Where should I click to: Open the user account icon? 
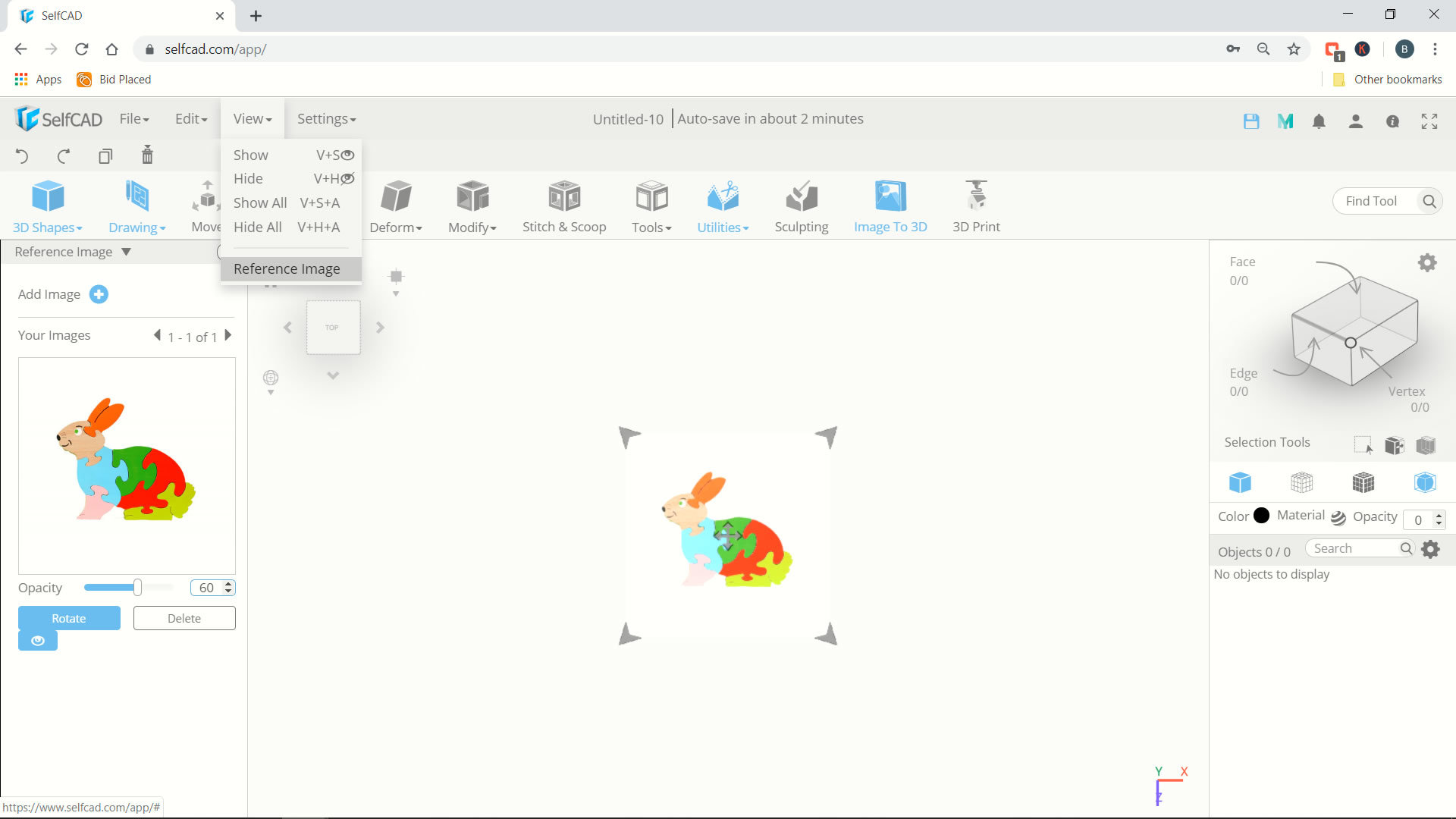[x=1356, y=121]
